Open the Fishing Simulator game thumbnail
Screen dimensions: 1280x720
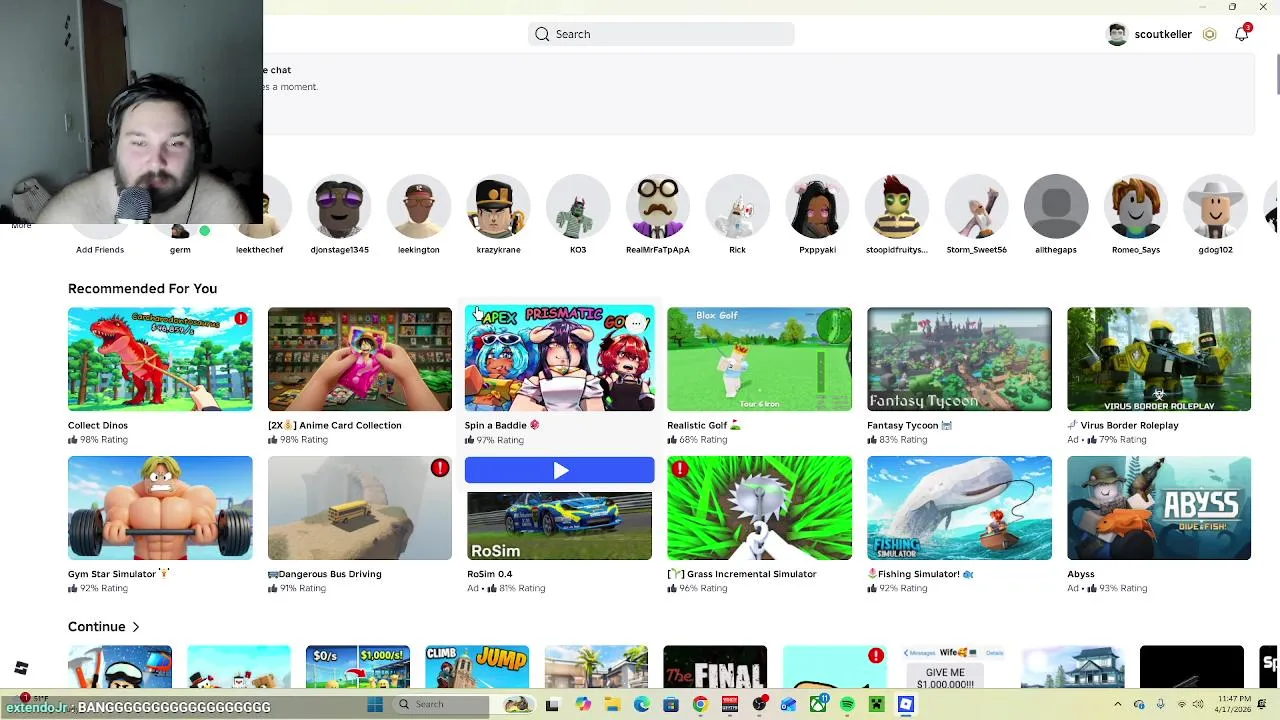pos(959,508)
